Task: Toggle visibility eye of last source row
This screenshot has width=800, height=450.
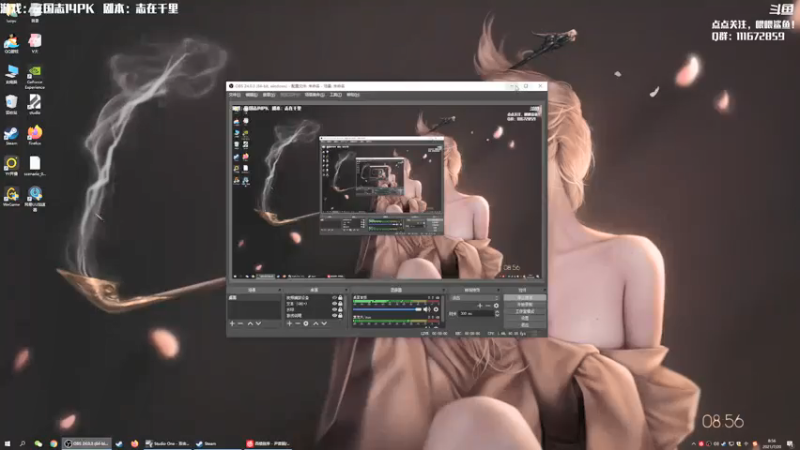Action: coord(334,316)
